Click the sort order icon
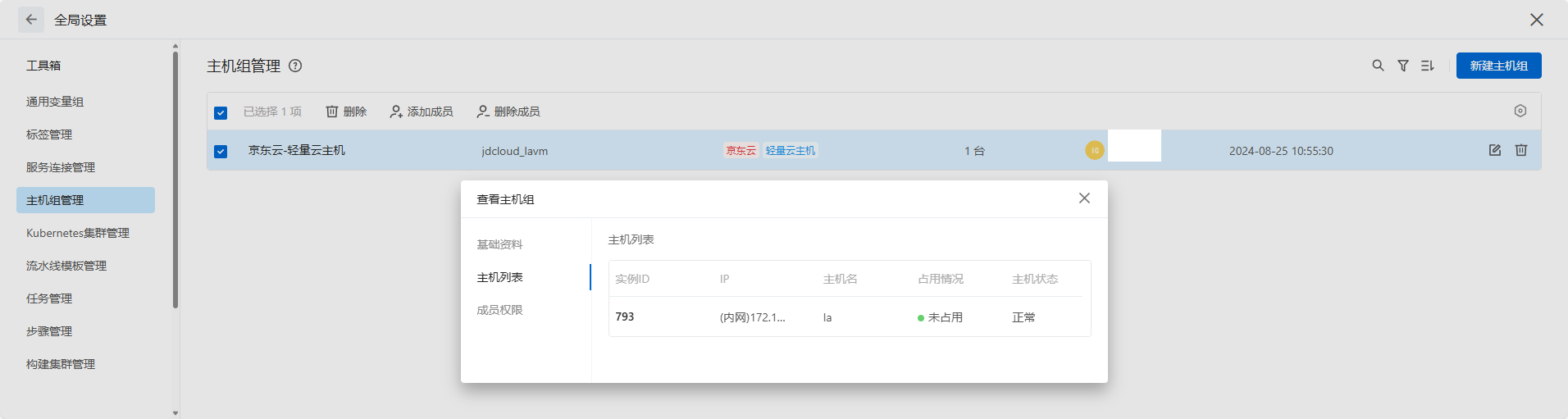The height and width of the screenshot is (419, 1568). click(1428, 66)
